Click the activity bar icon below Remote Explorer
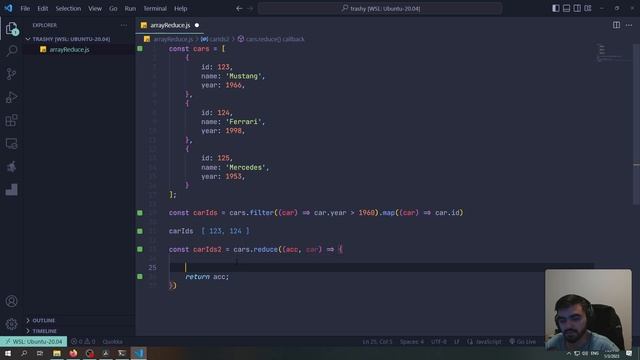 coord(11,167)
